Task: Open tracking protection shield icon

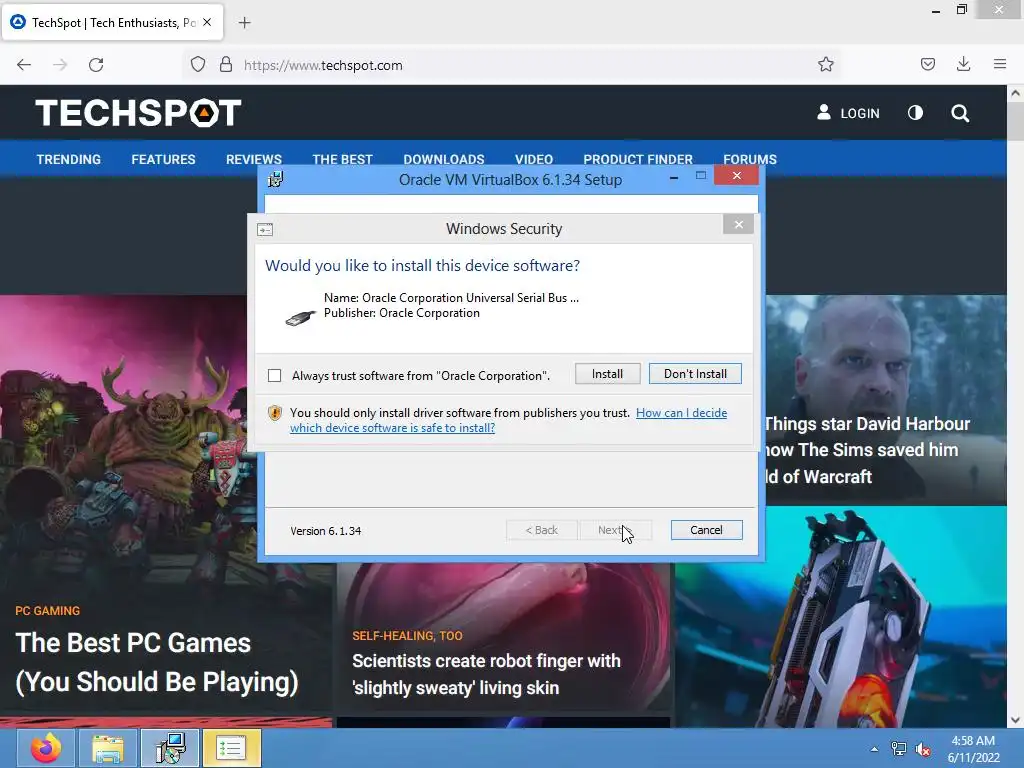Action: (198, 65)
